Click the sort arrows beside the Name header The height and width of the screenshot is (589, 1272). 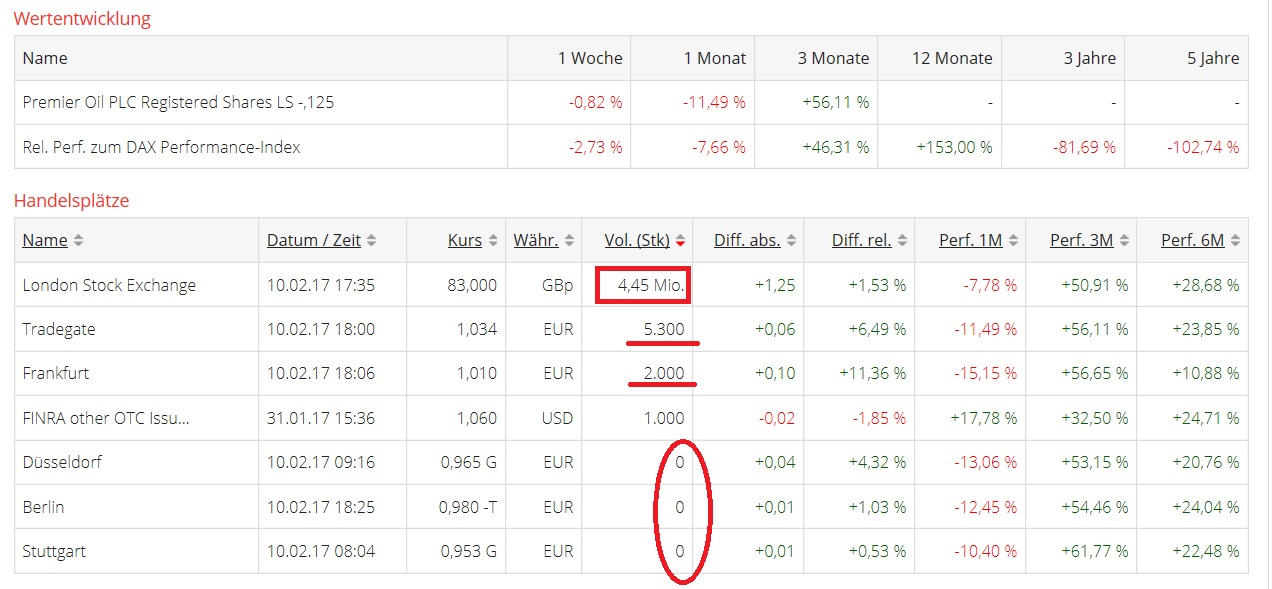pyautogui.click(x=79, y=241)
